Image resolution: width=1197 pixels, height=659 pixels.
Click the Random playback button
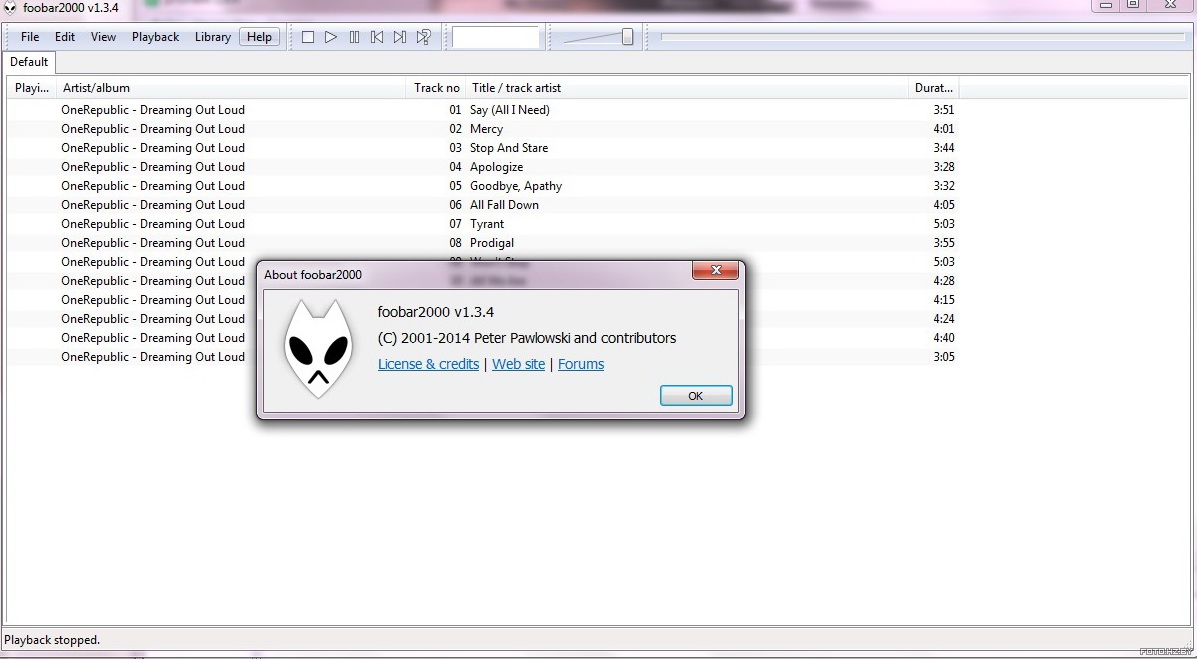[x=424, y=37]
